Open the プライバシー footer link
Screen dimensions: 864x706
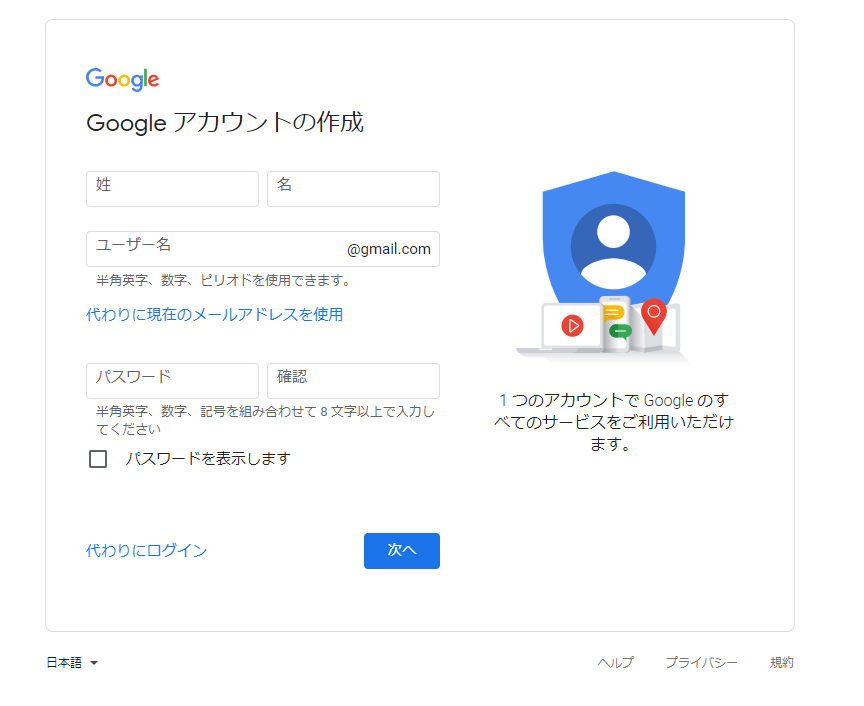701,662
